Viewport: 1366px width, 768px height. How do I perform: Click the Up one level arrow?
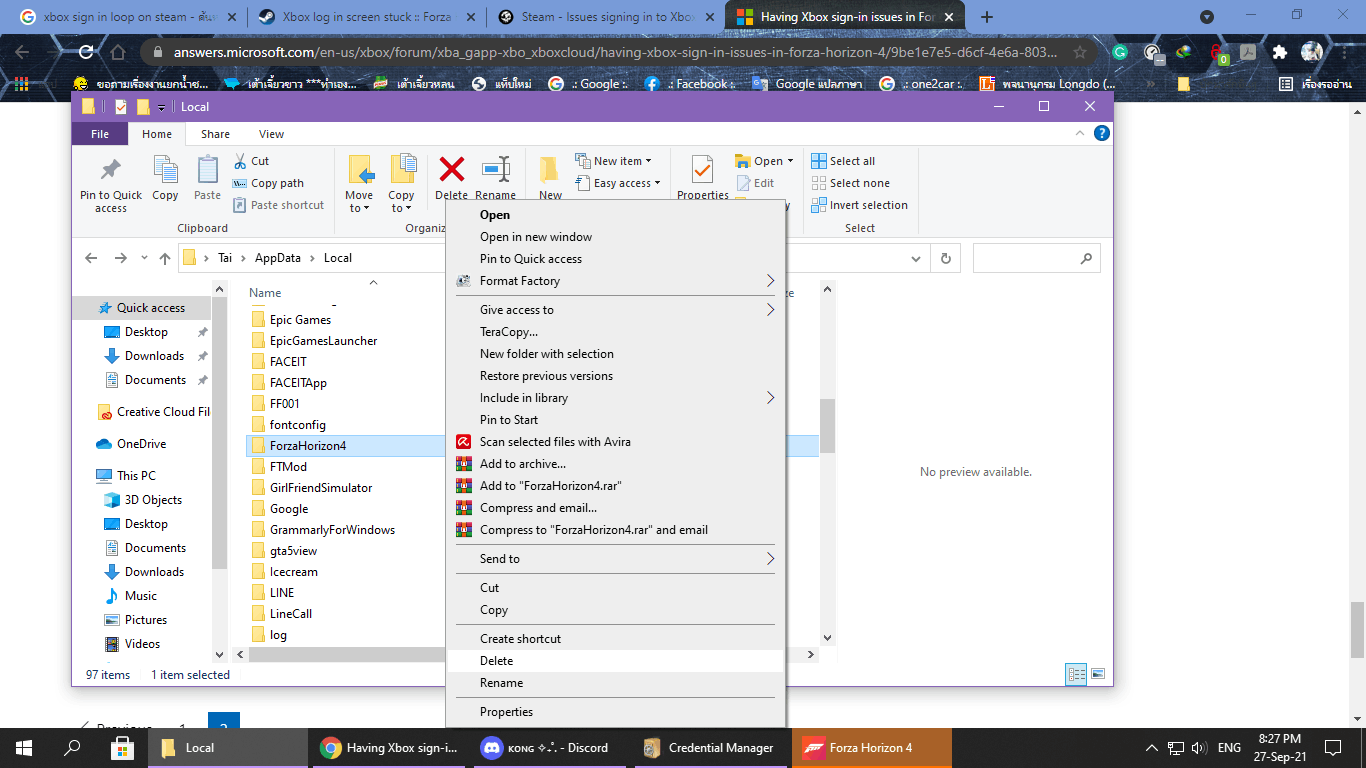pos(165,258)
